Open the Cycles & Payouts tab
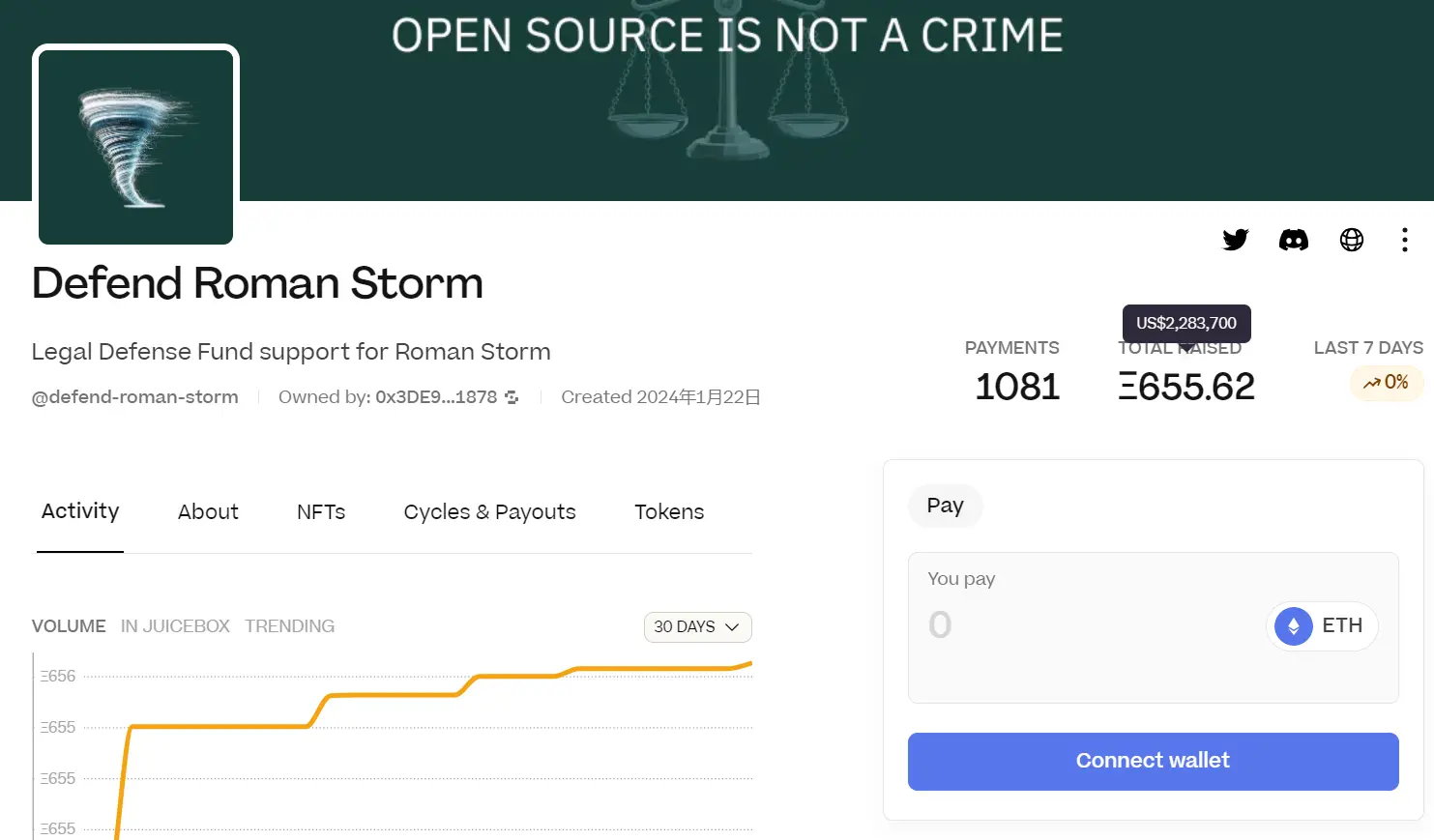The width and height of the screenshot is (1434, 840). point(489,511)
